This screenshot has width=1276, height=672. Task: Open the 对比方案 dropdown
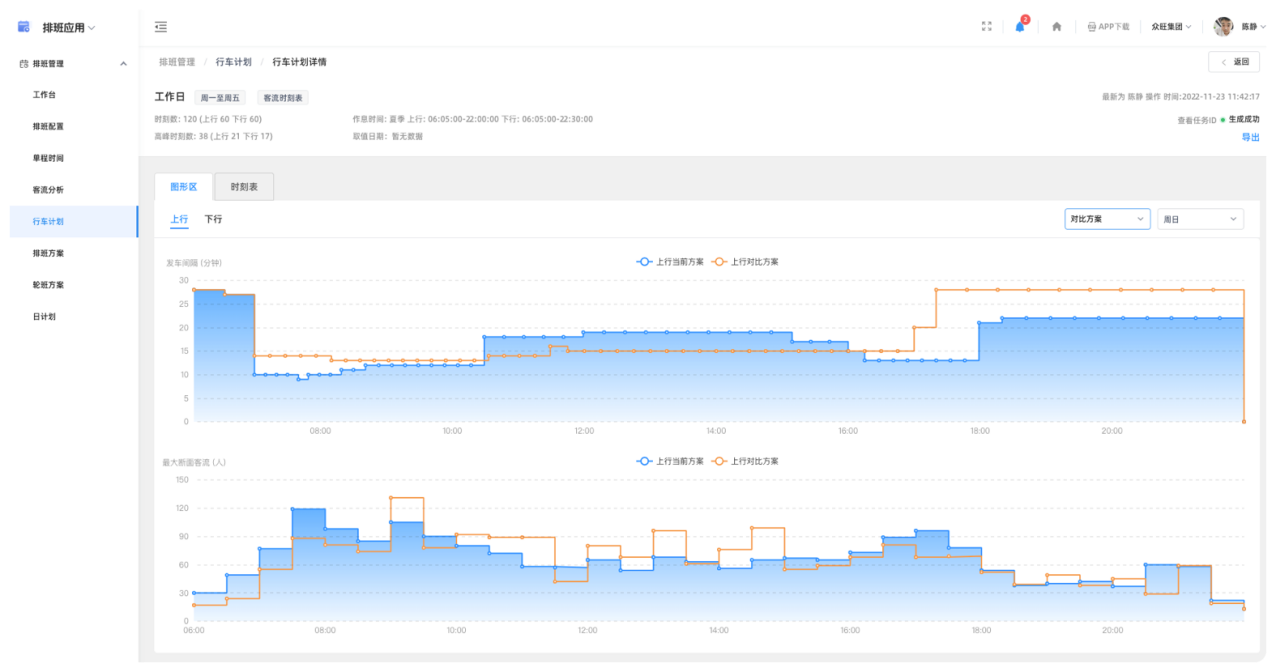click(1107, 219)
